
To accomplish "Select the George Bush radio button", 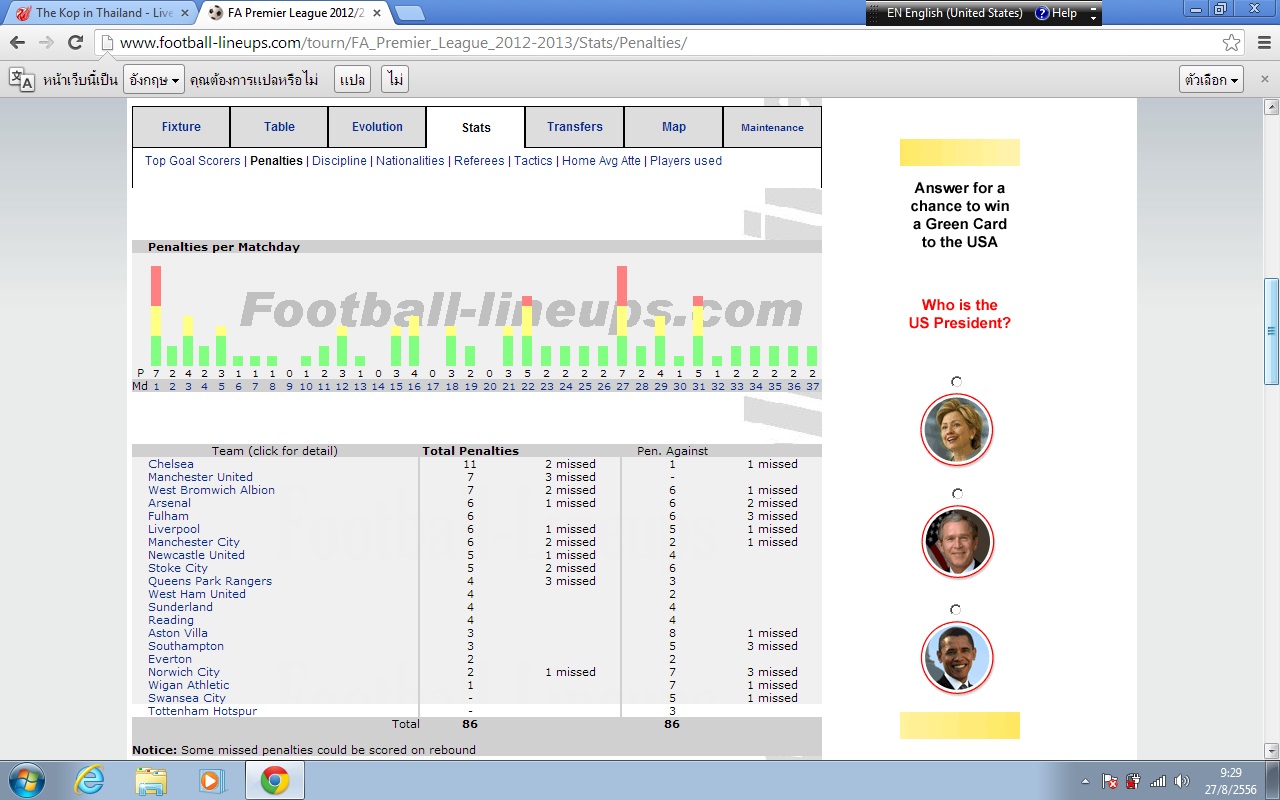I will (956, 494).
